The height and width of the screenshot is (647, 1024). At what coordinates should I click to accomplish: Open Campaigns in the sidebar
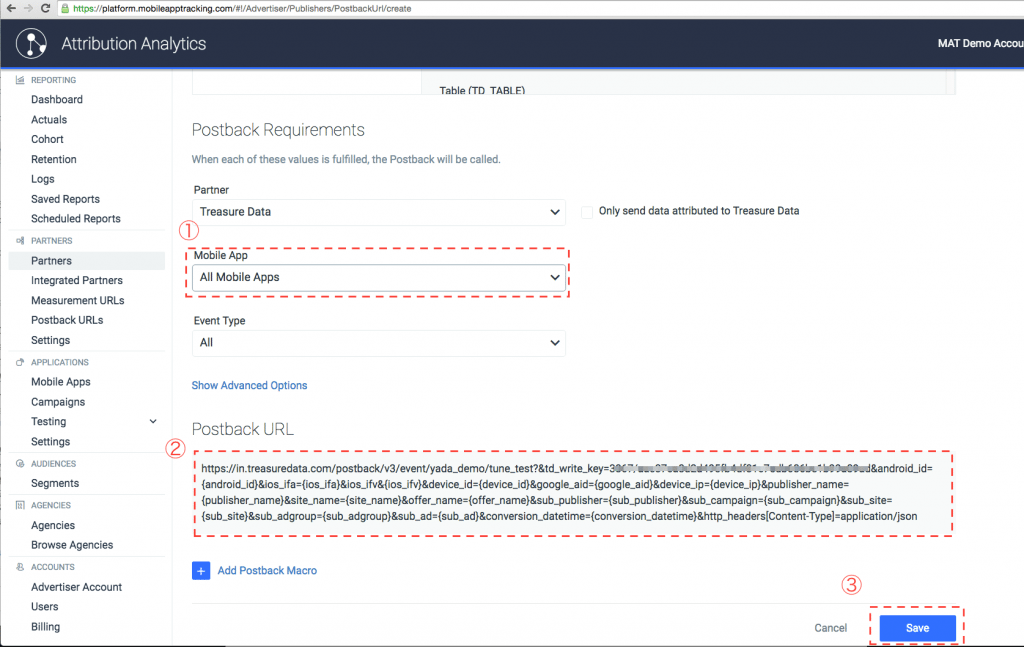point(58,402)
